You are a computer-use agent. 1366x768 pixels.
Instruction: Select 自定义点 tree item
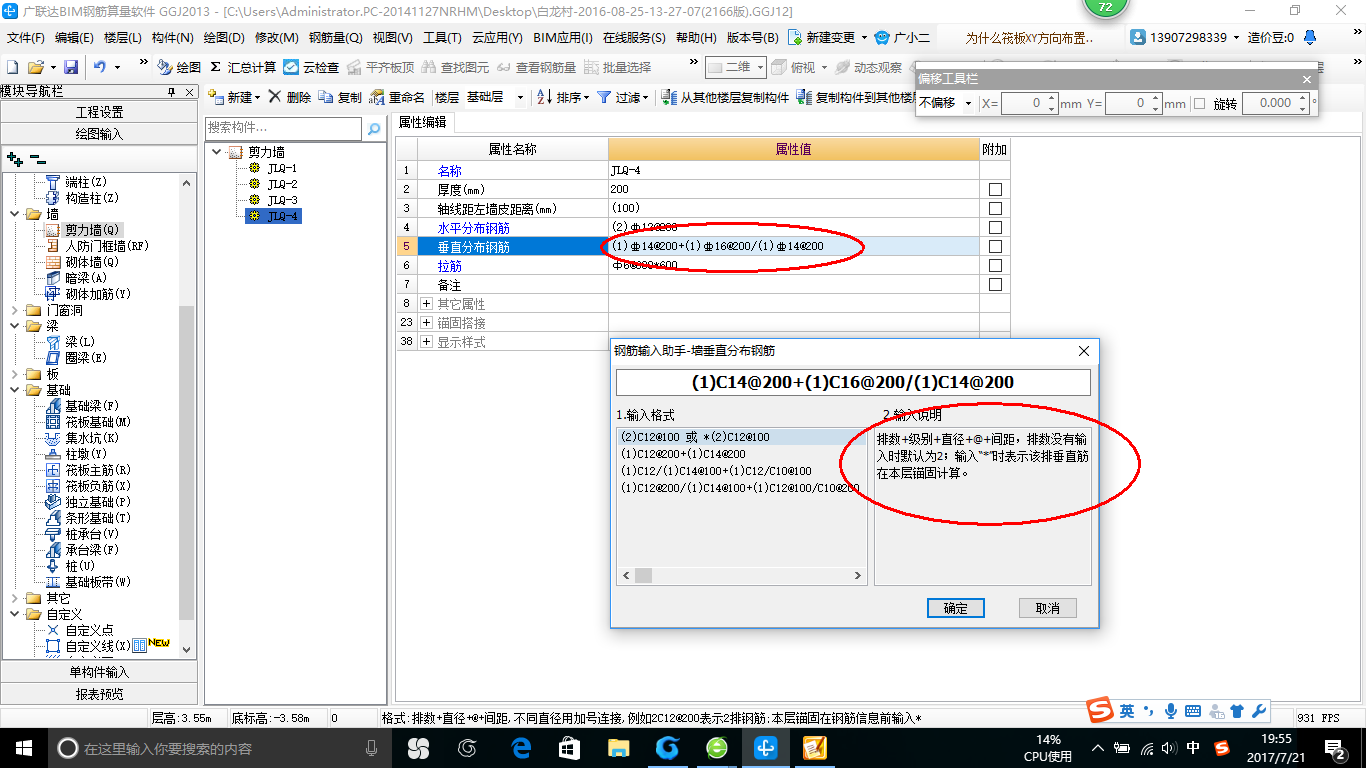click(x=79, y=630)
